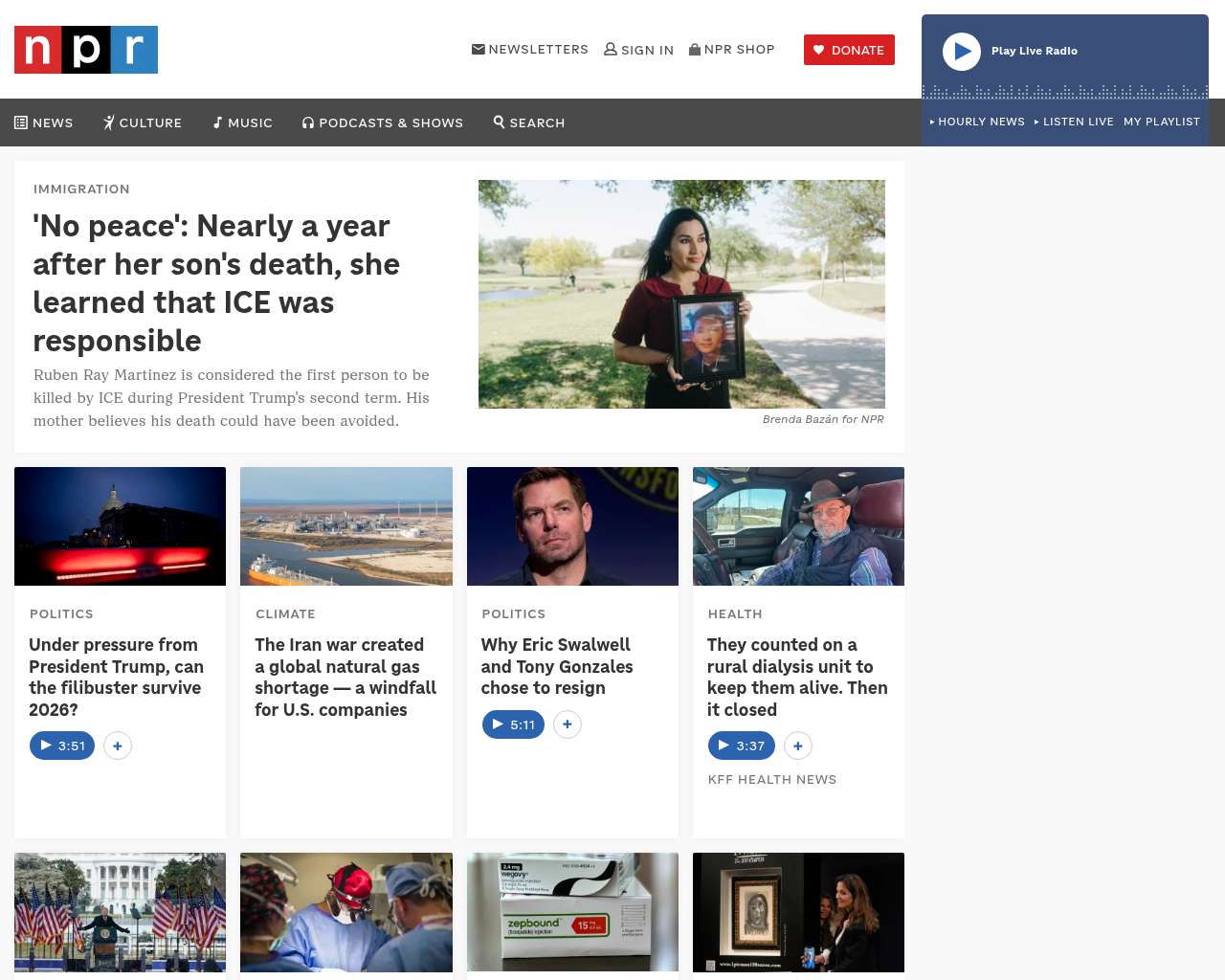1225x980 pixels.
Task: Click the Culture figure icon
Action: [109, 122]
